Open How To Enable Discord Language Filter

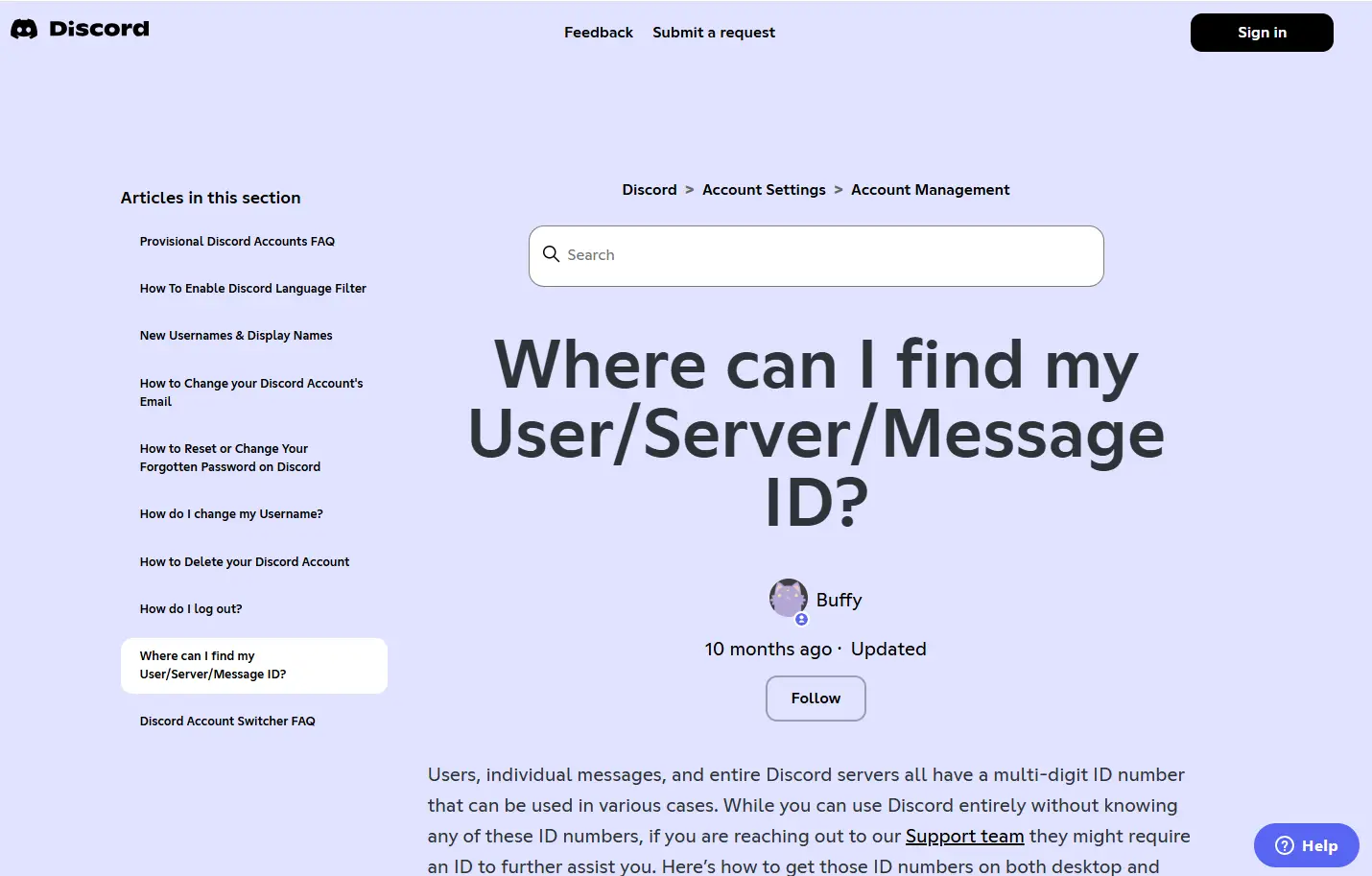tap(252, 289)
